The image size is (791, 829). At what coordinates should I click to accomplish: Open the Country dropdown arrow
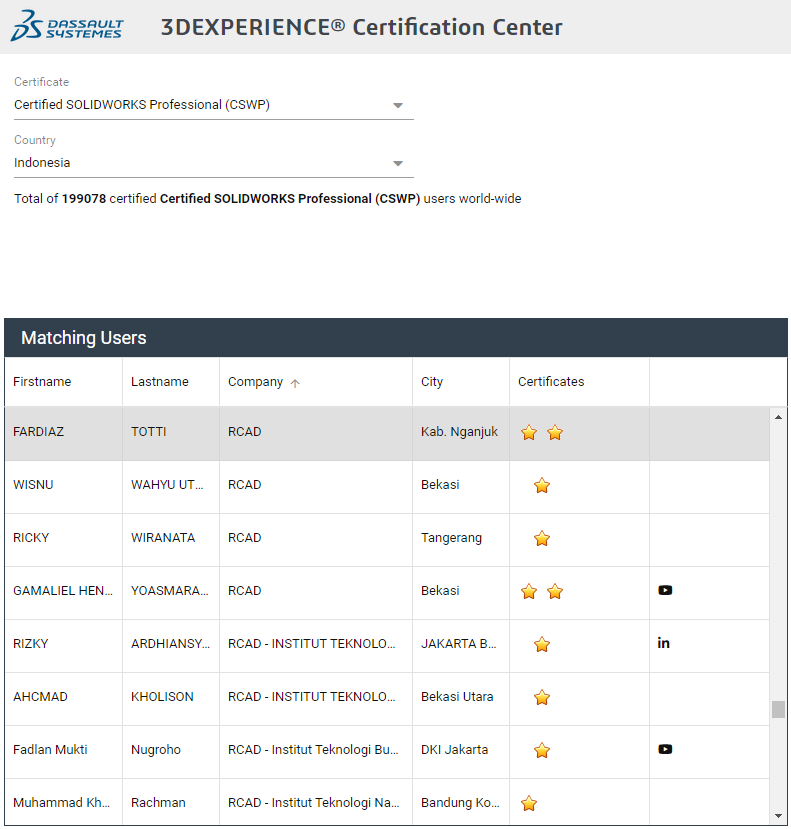(x=398, y=163)
